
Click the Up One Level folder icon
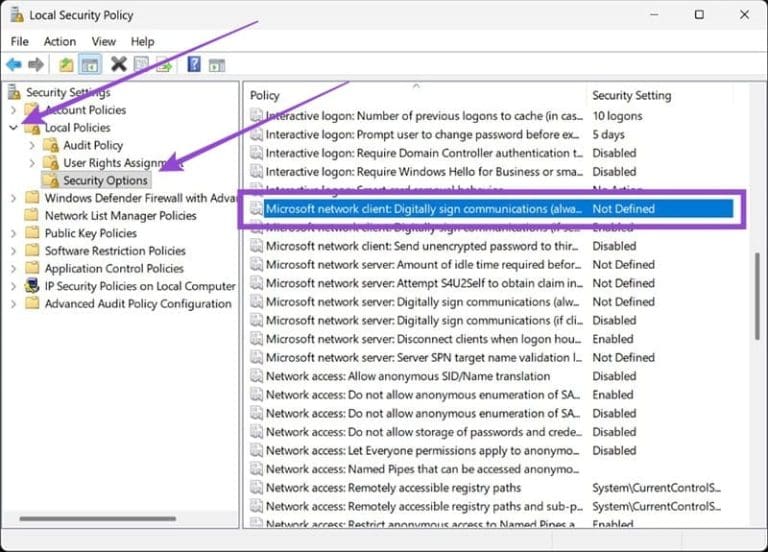pyautogui.click(x=66, y=64)
